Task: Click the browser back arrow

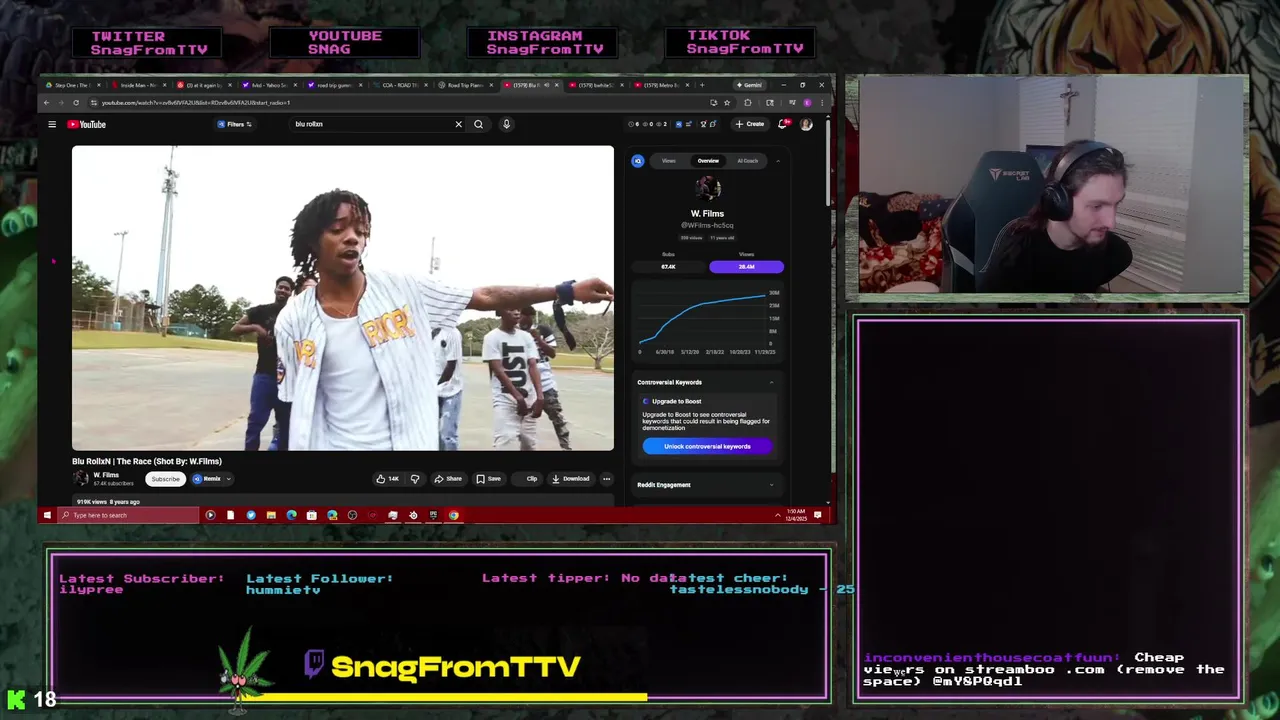Action: [x=46, y=102]
